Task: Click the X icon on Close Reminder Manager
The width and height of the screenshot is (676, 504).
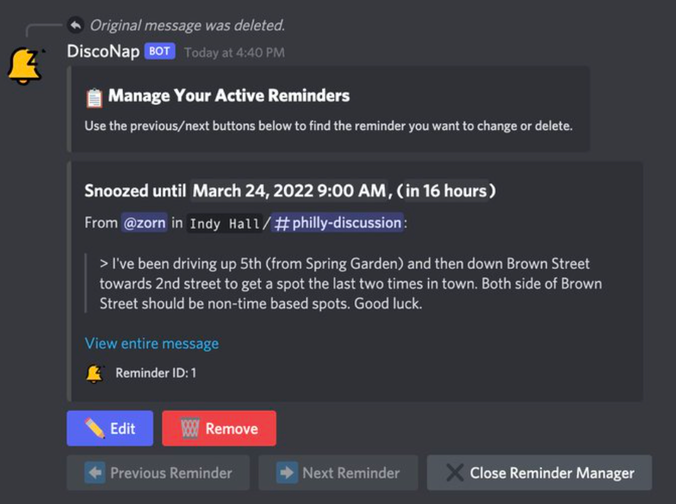Action: point(455,473)
